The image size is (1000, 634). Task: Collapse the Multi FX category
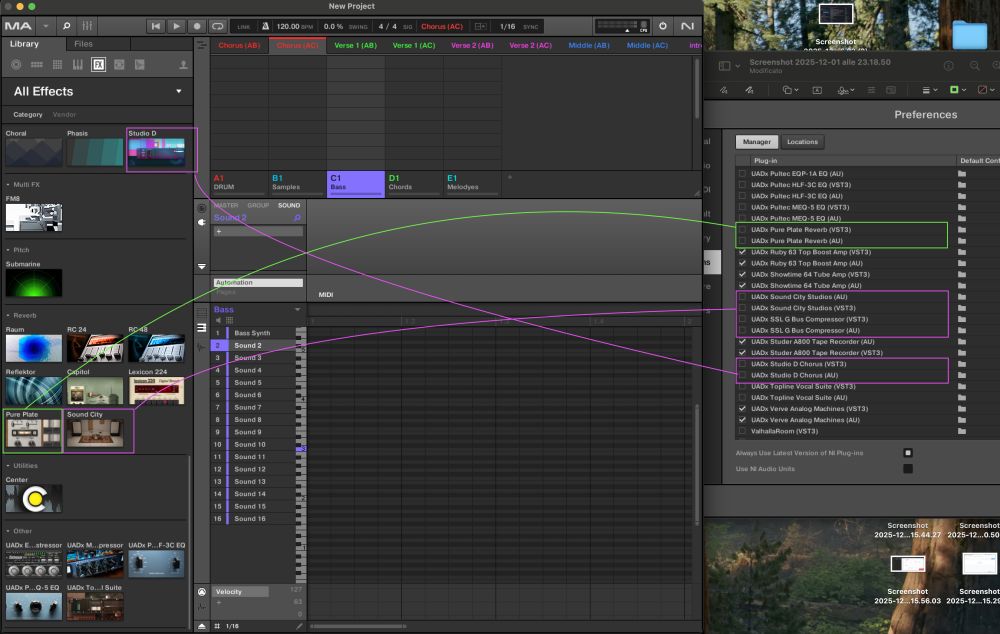pos(8,184)
